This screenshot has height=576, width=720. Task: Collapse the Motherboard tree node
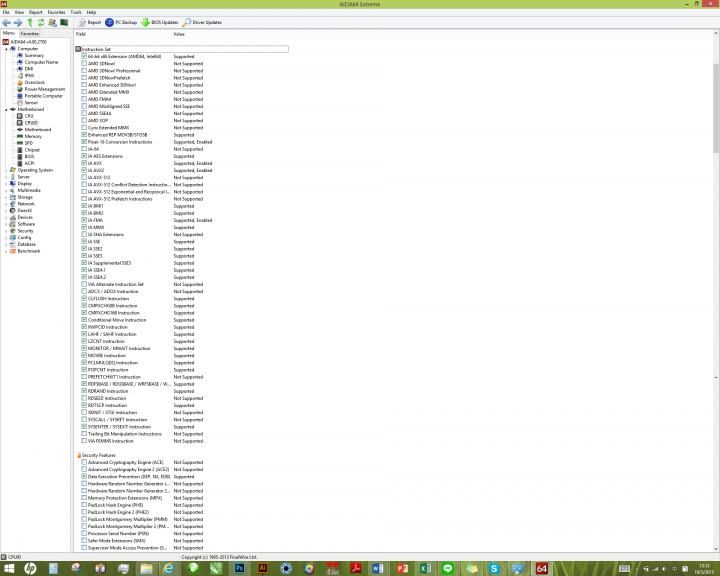tap(6, 109)
